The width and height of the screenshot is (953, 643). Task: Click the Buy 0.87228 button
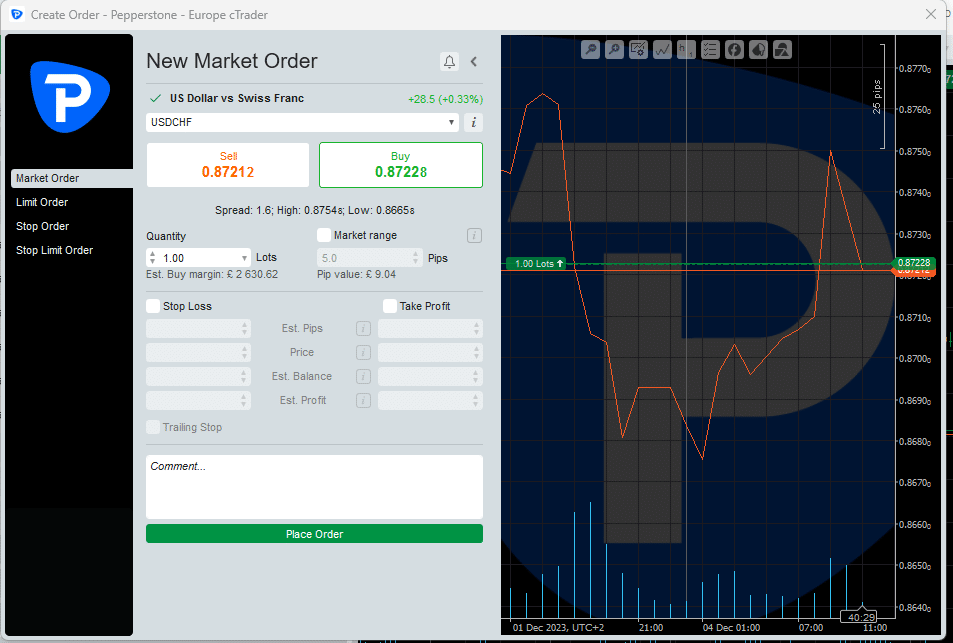coord(401,165)
